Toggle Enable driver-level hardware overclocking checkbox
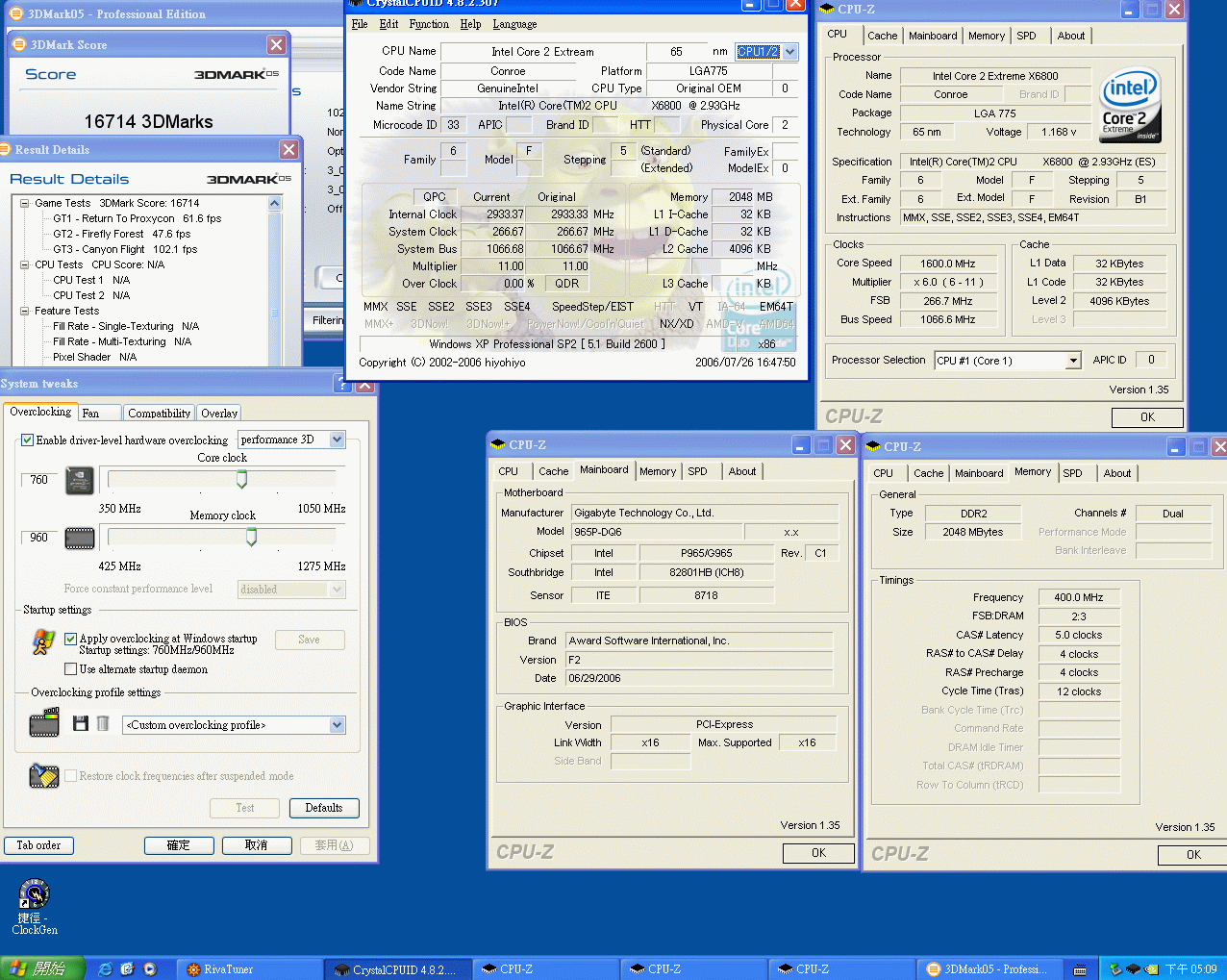1227x980 pixels. [x=28, y=440]
